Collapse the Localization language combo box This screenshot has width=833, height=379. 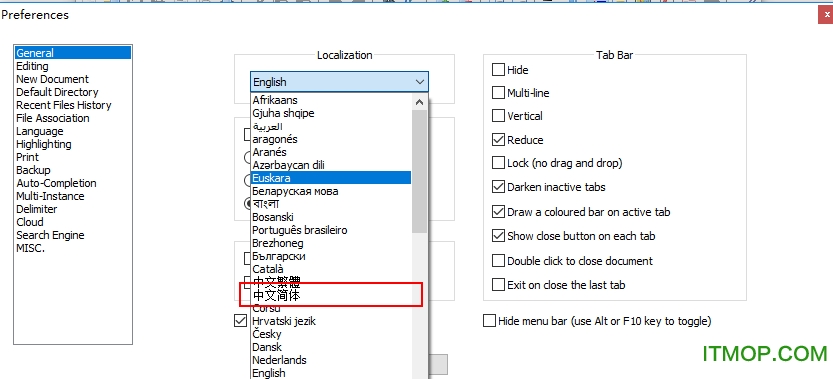(x=339, y=82)
